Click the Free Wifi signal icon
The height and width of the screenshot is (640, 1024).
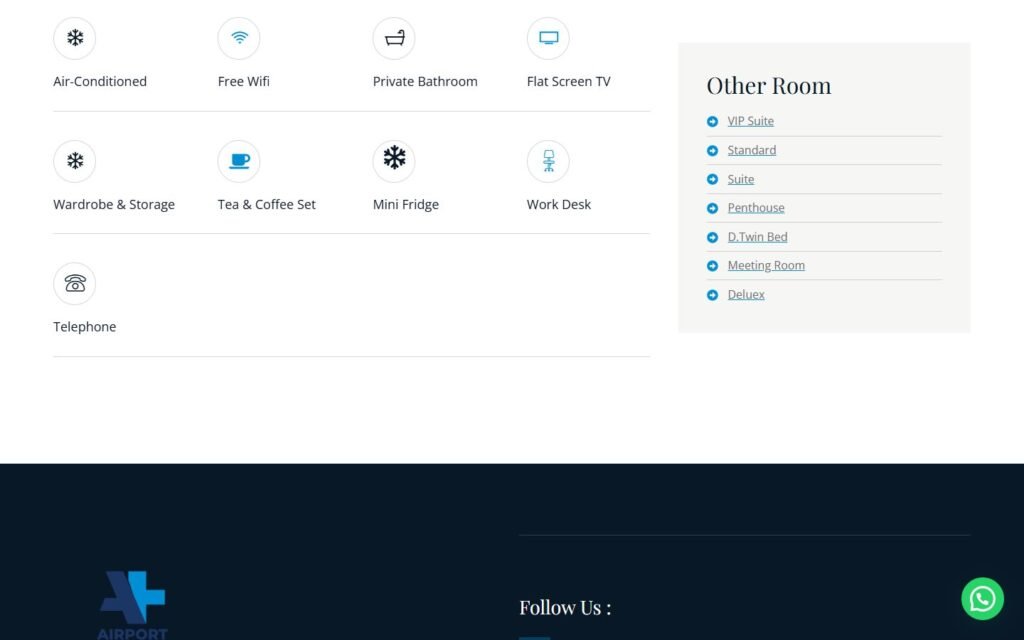click(239, 38)
